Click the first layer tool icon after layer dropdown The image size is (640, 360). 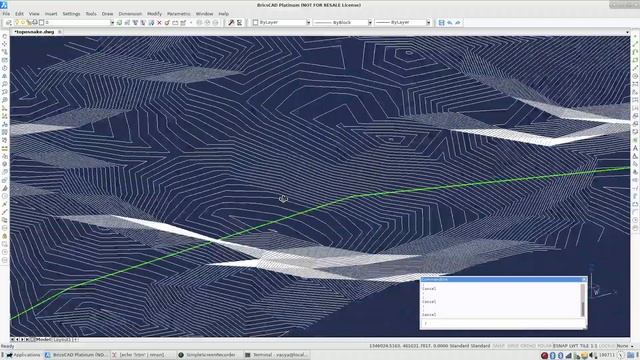tap(119, 22)
